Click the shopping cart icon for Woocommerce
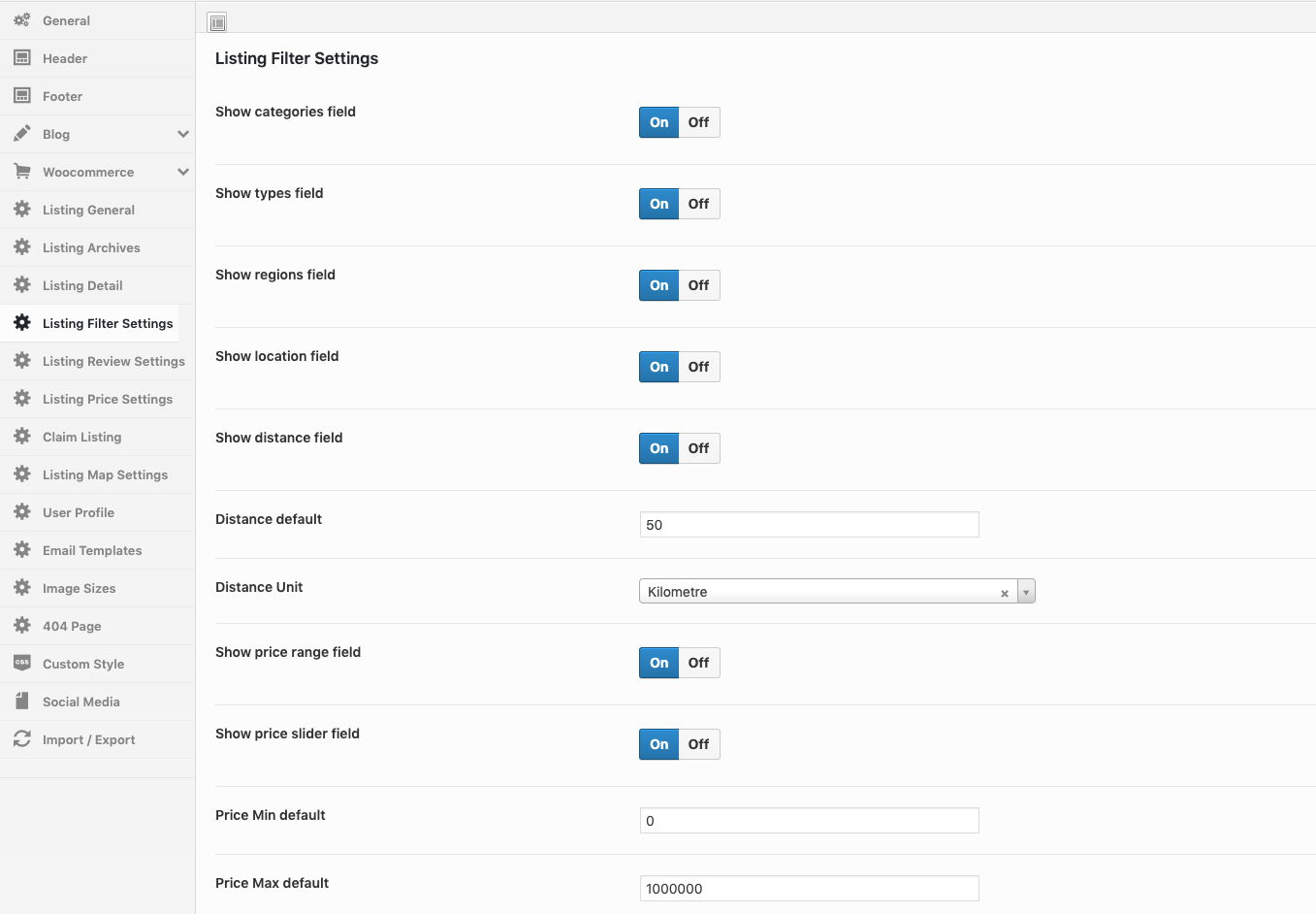The height and width of the screenshot is (914, 1316). 21,172
